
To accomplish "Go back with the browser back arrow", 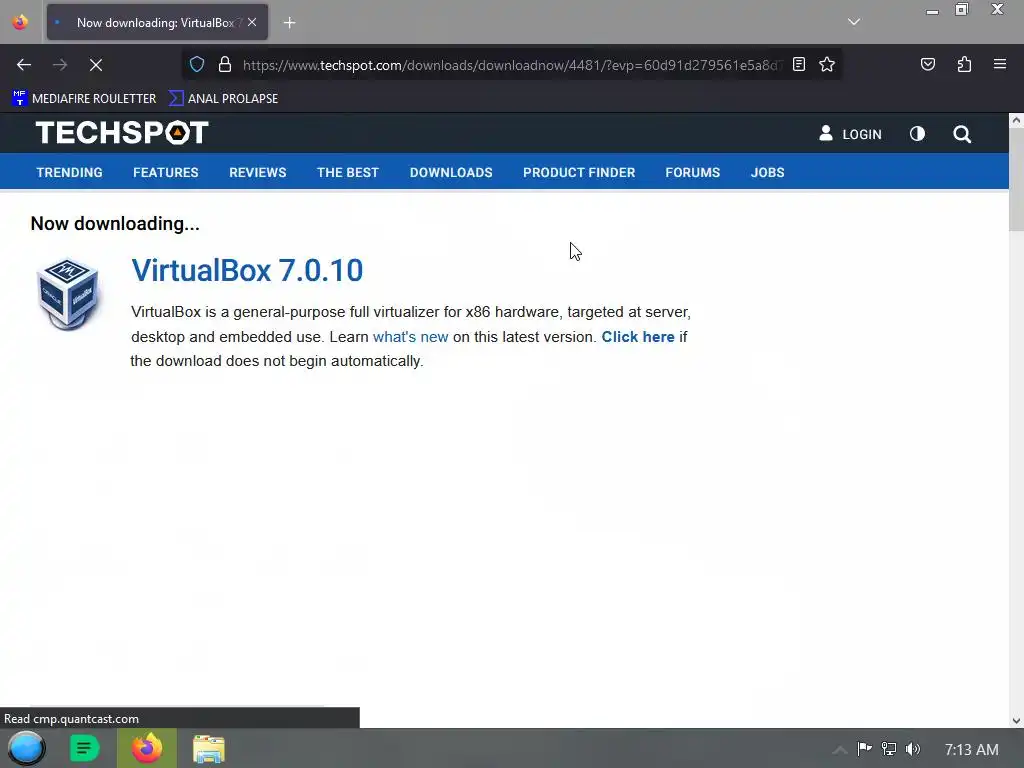I will click(x=24, y=65).
